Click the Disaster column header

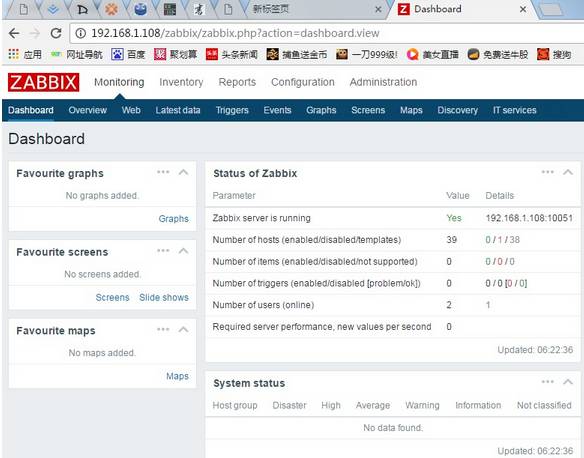pos(289,405)
